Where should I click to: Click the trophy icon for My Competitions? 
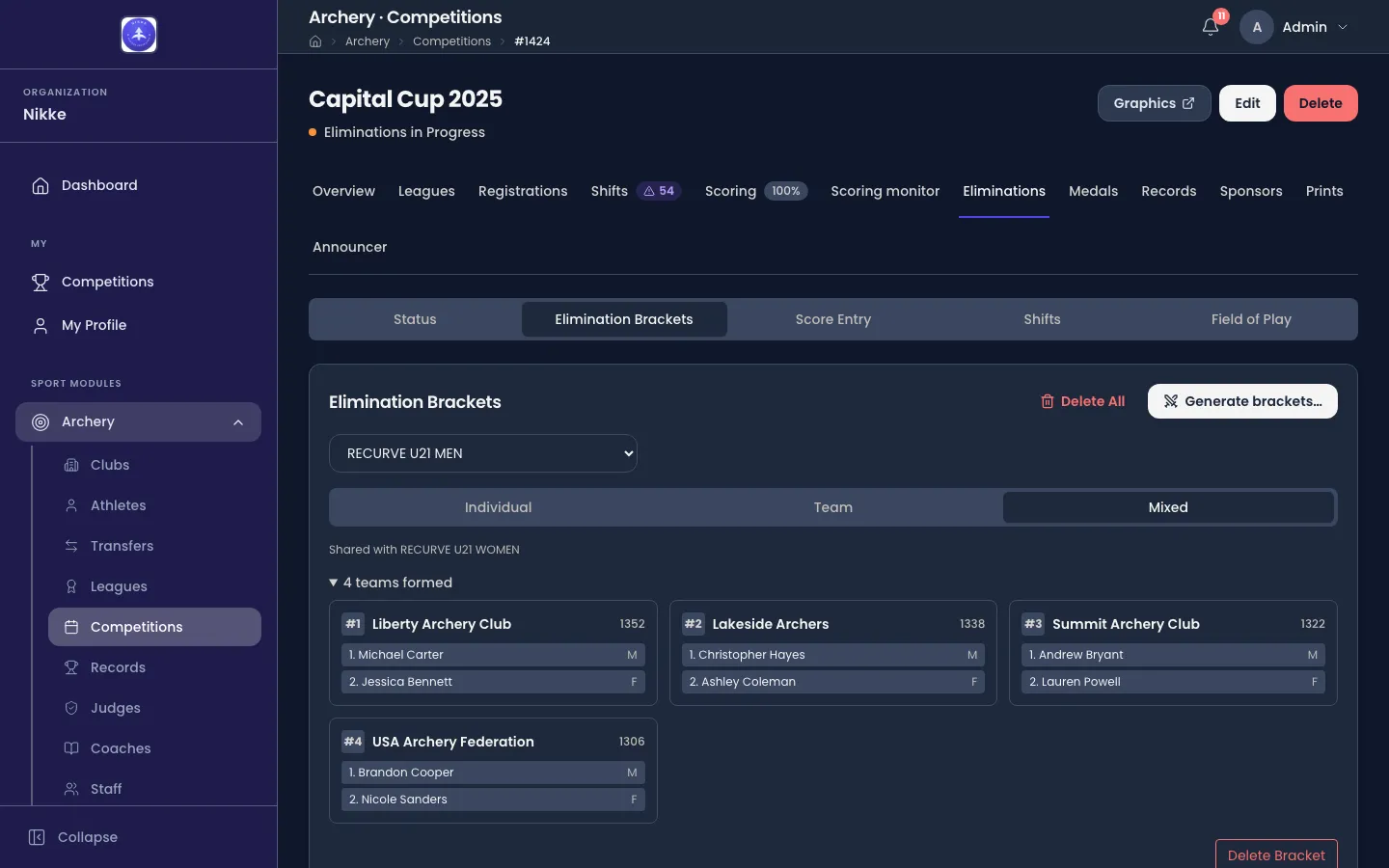pyautogui.click(x=41, y=282)
